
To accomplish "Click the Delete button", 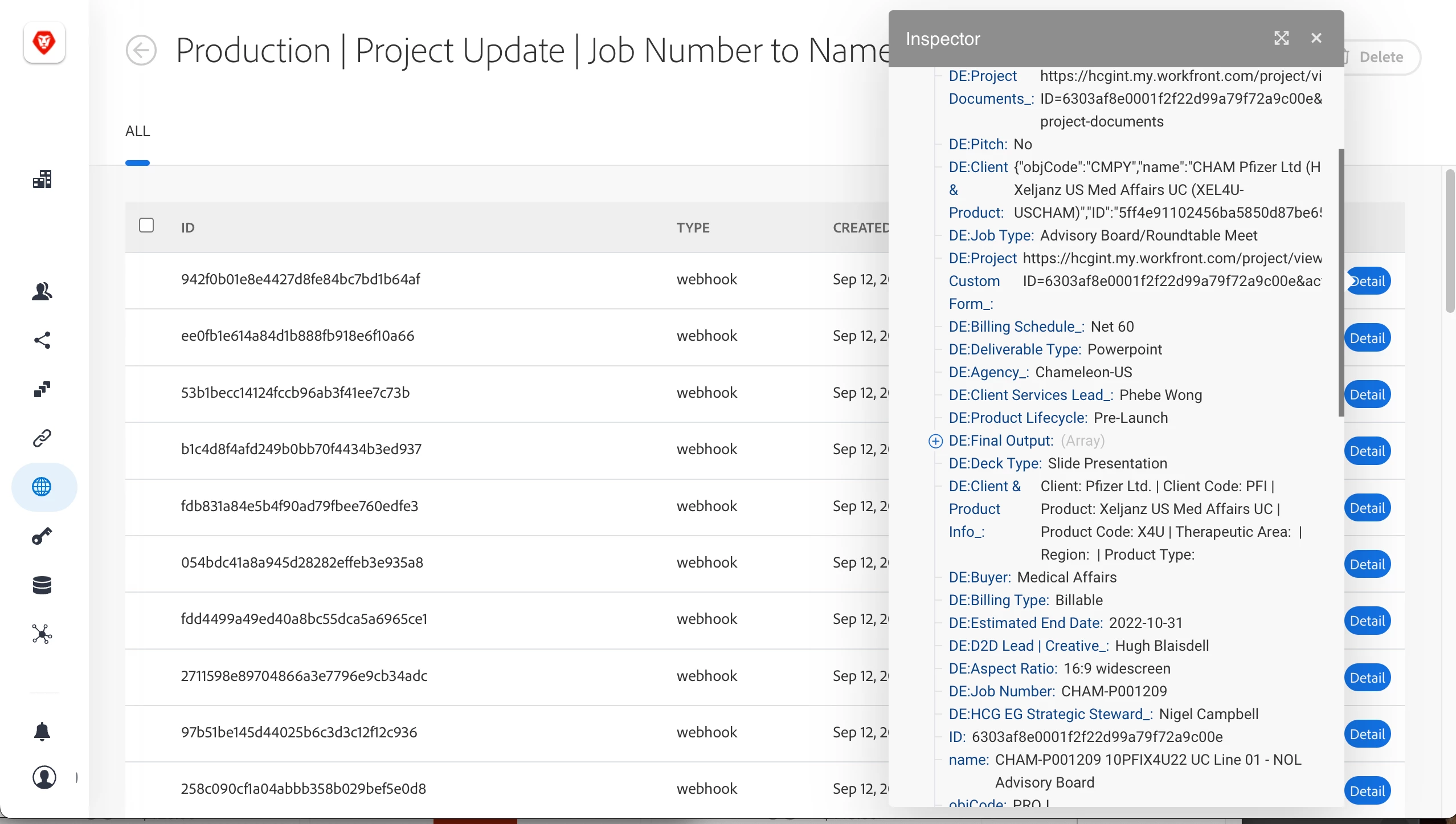I will pyautogui.click(x=1380, y=57).
